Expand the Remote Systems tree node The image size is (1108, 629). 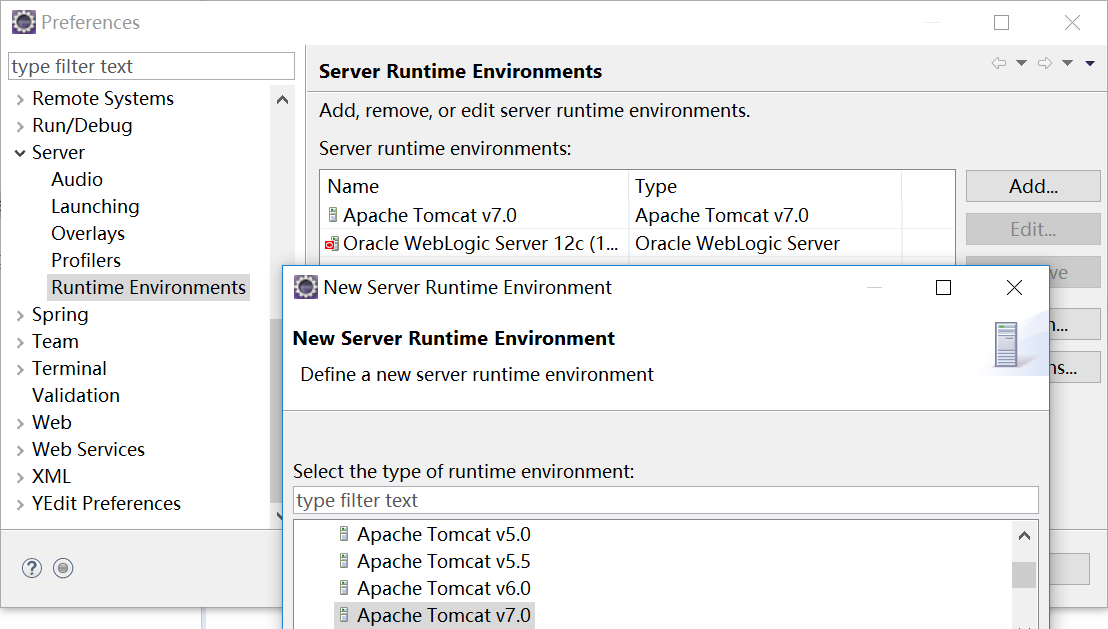point(20,100)
